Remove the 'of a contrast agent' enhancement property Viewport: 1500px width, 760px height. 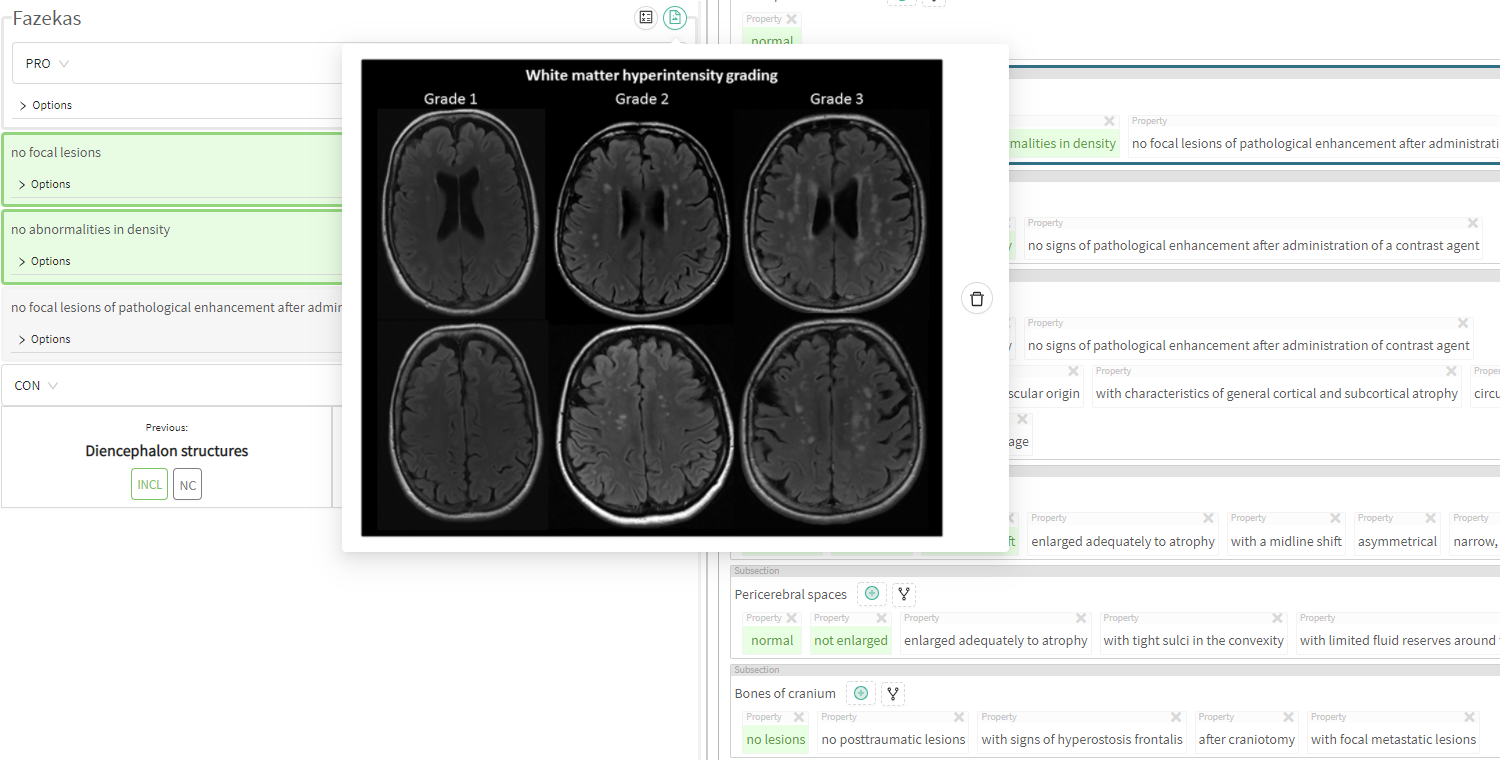pos(1473,223)
